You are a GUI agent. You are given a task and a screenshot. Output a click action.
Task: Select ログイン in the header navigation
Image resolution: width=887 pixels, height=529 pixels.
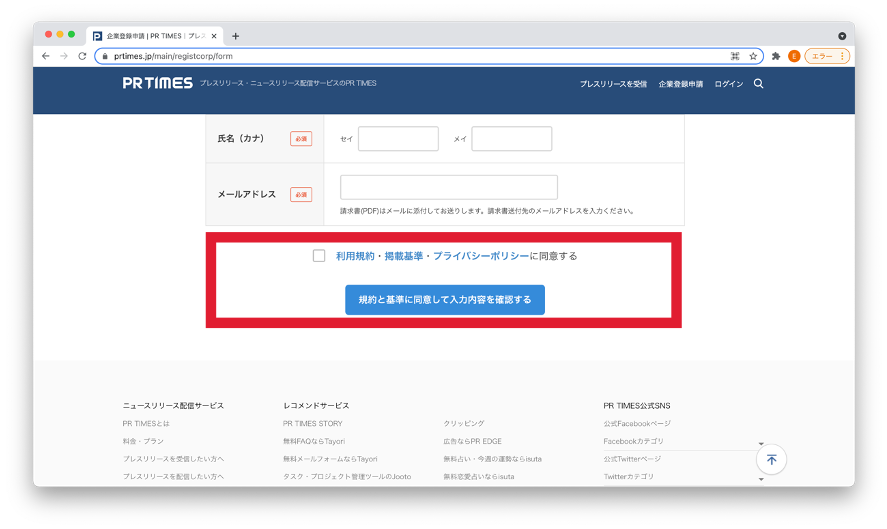click(x=728, y=84)
